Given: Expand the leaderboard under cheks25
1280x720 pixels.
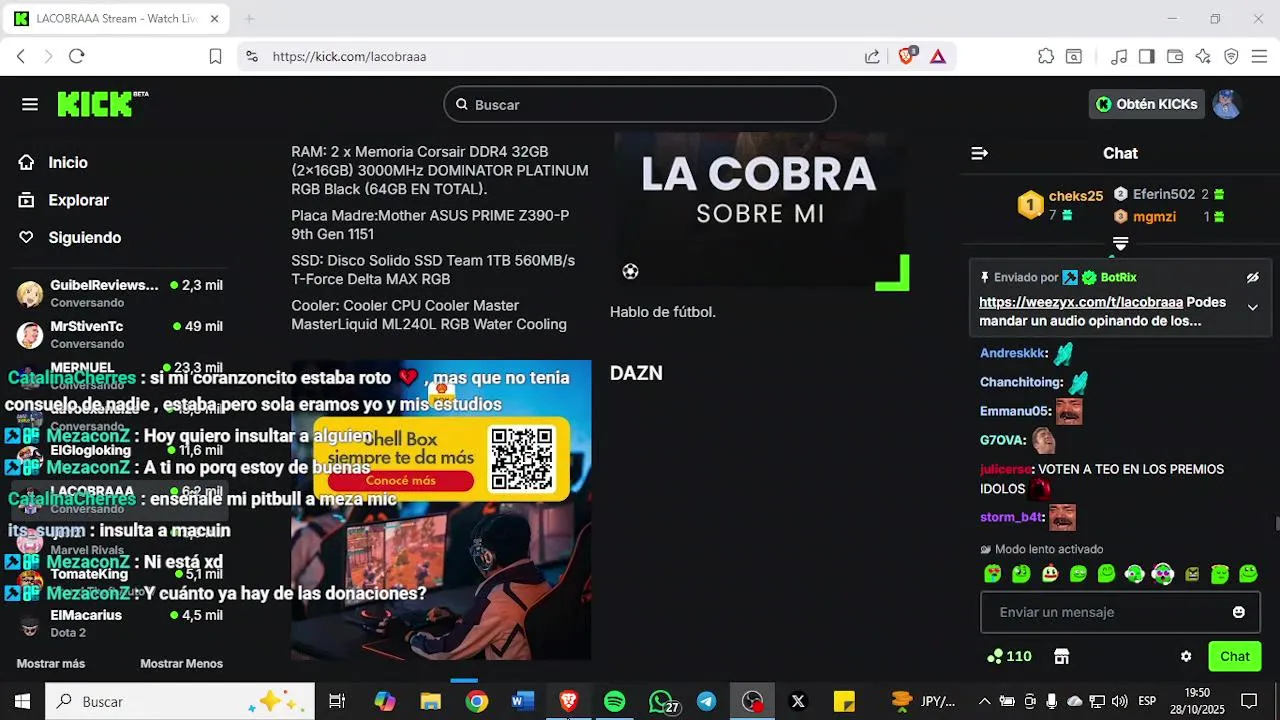Looking at the screenshot, I should [1120, 244].
